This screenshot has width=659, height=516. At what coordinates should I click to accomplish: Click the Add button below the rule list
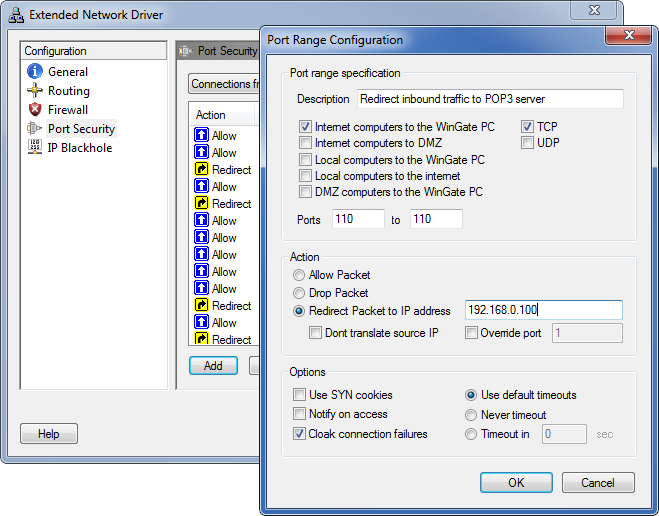point(213,366)
